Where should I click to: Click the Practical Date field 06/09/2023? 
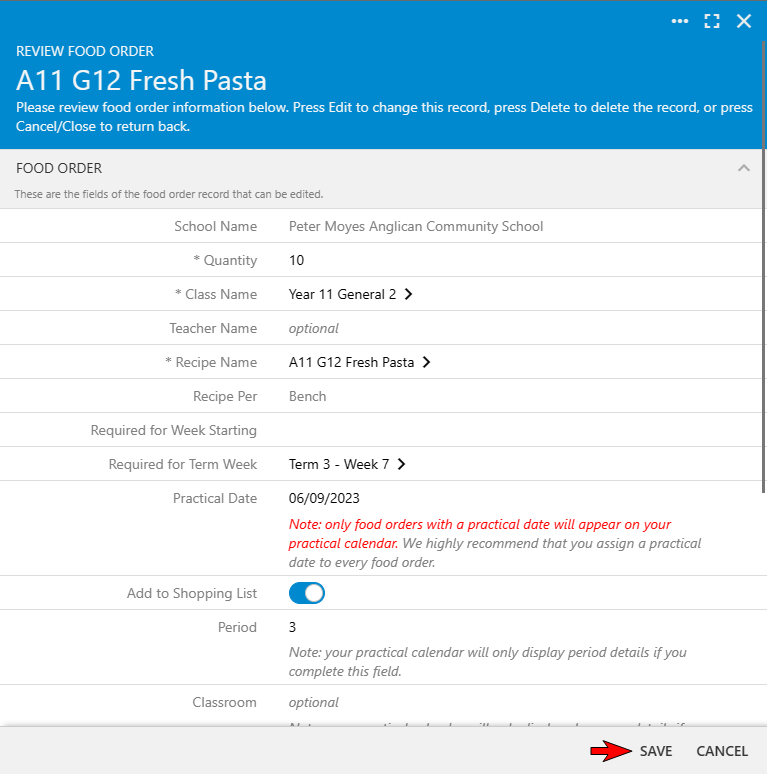click(x=324, y=498)
